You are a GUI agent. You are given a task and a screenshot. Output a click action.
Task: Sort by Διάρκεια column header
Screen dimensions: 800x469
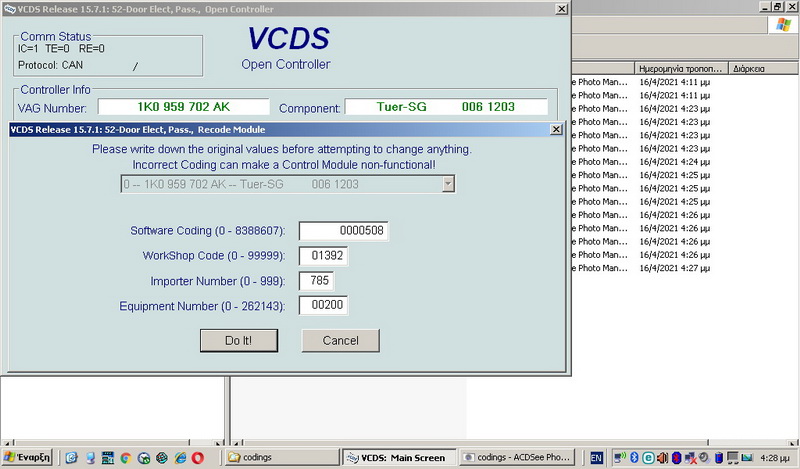(764, 68)
